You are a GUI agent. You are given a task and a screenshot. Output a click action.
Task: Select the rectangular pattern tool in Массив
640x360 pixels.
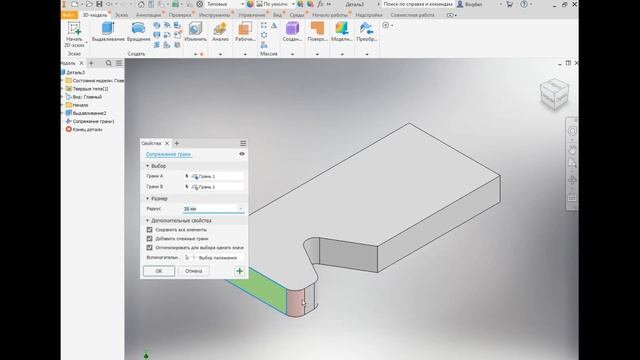(x=264, y=25)
